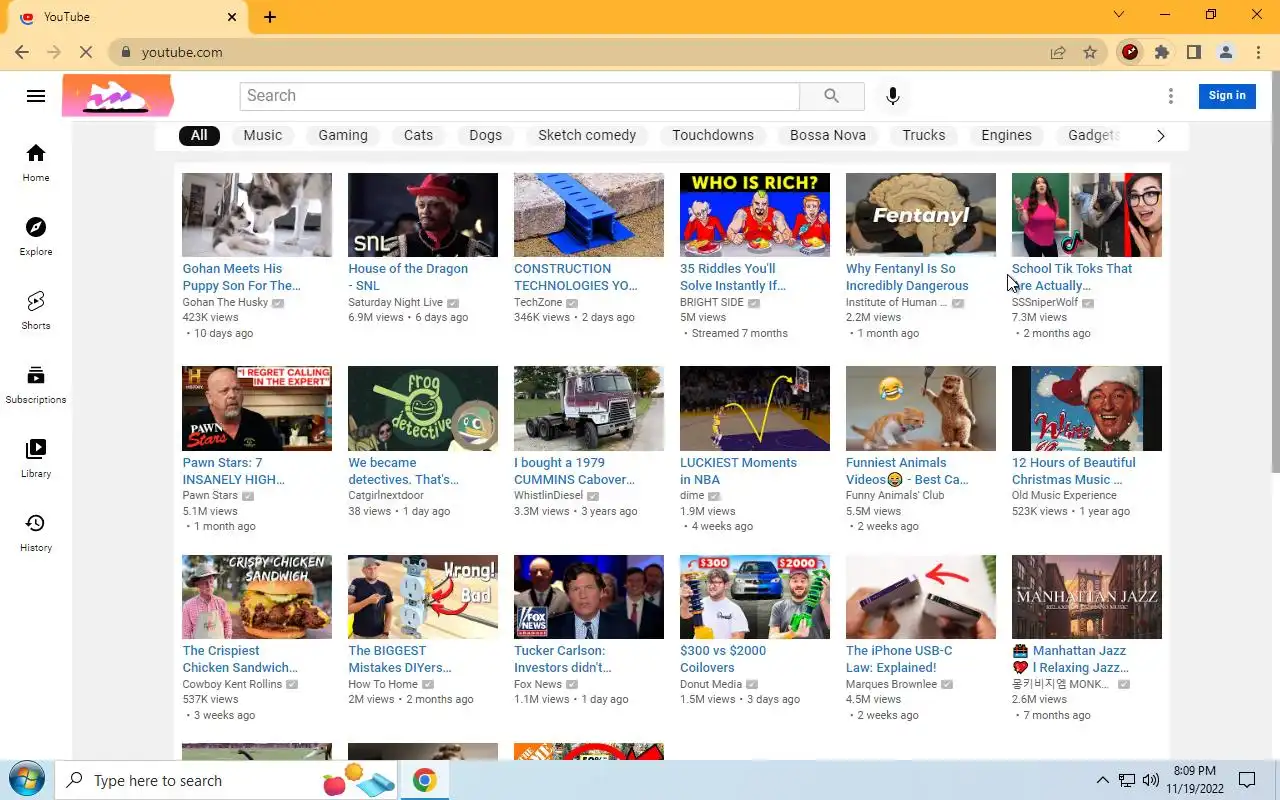Bookmark this page with star icon
Image resolution: width=1280 pixels, height=800 pixels.
point(1090,52)
